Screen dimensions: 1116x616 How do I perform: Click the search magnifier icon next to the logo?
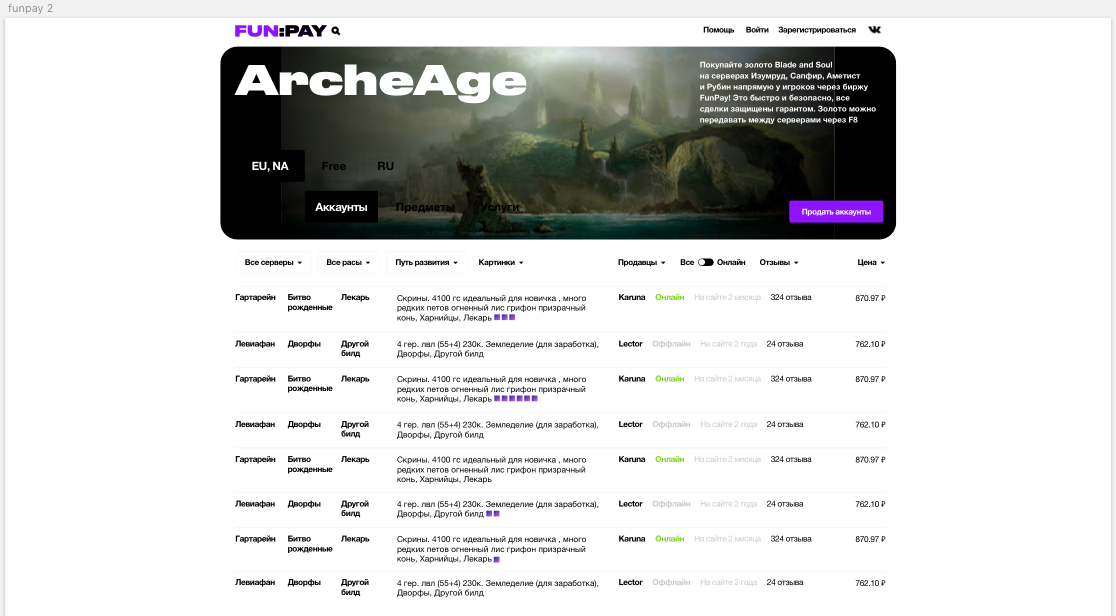point(336,31)
